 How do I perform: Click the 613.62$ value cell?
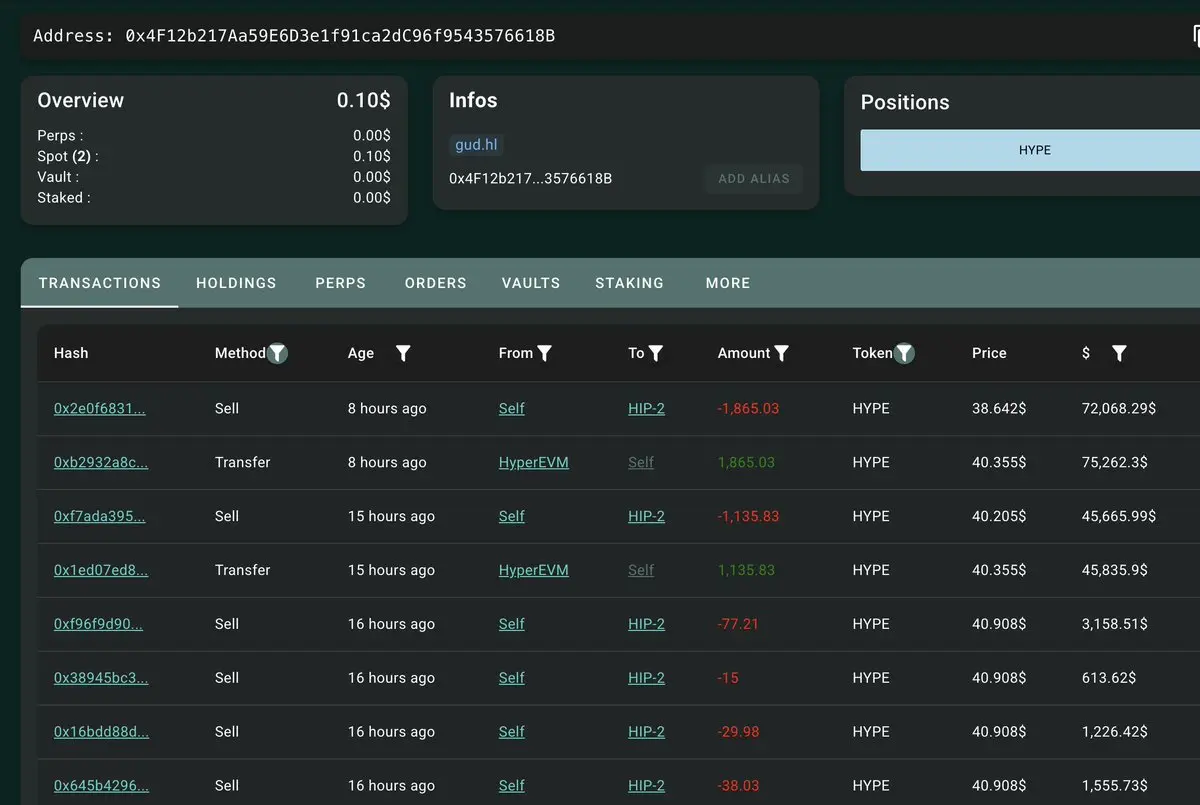click(x=1109, y=678)
